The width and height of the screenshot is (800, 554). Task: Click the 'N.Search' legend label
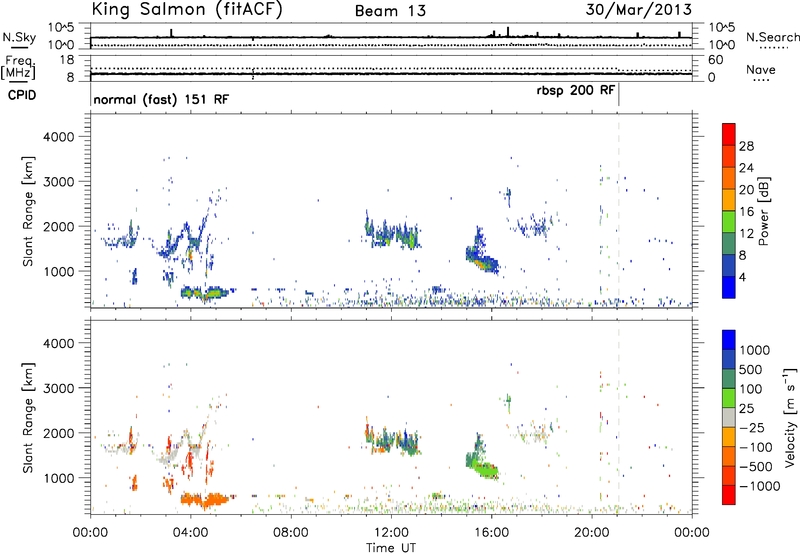coord(772,37)
